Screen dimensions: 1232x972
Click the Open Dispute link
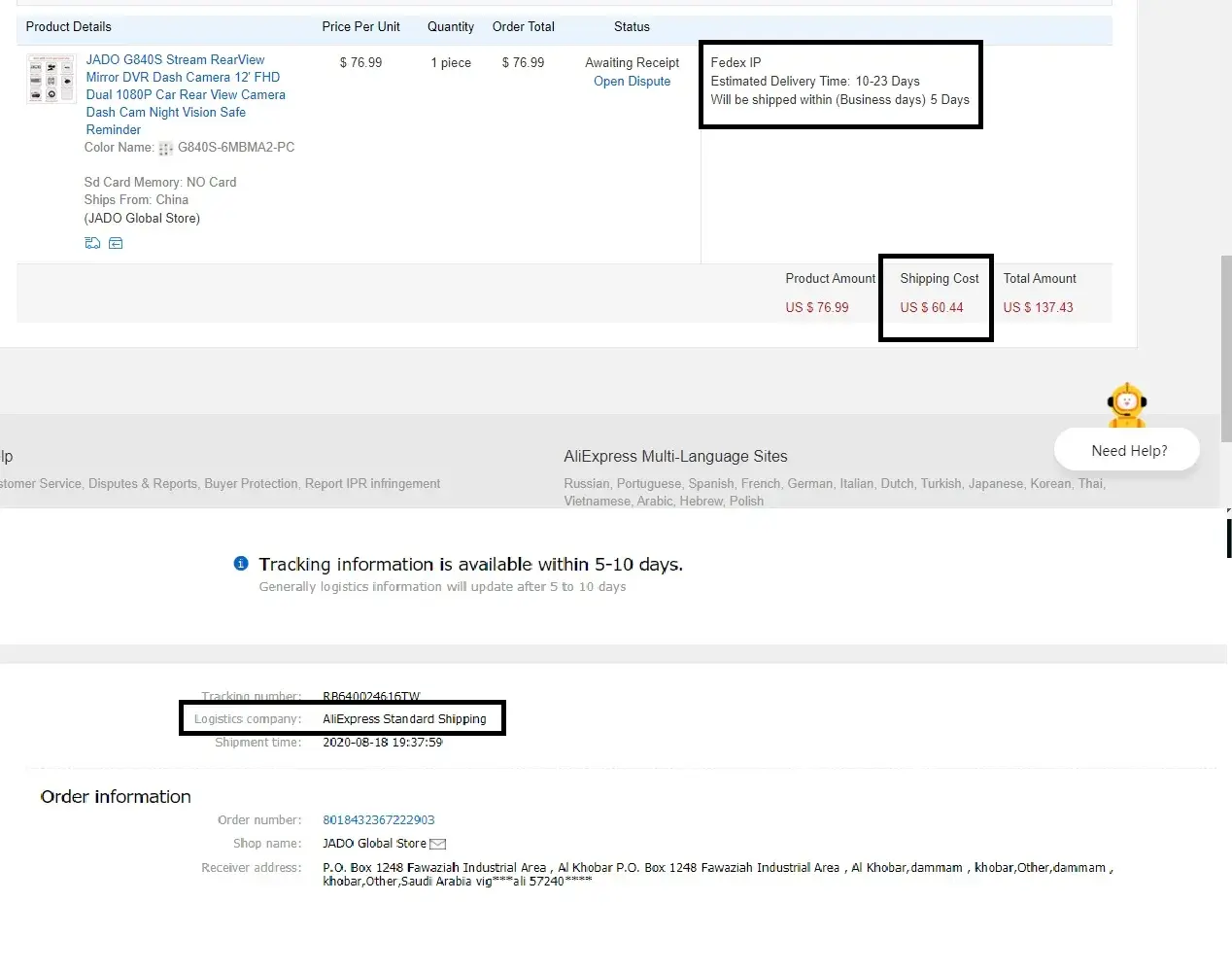[633, 82]
